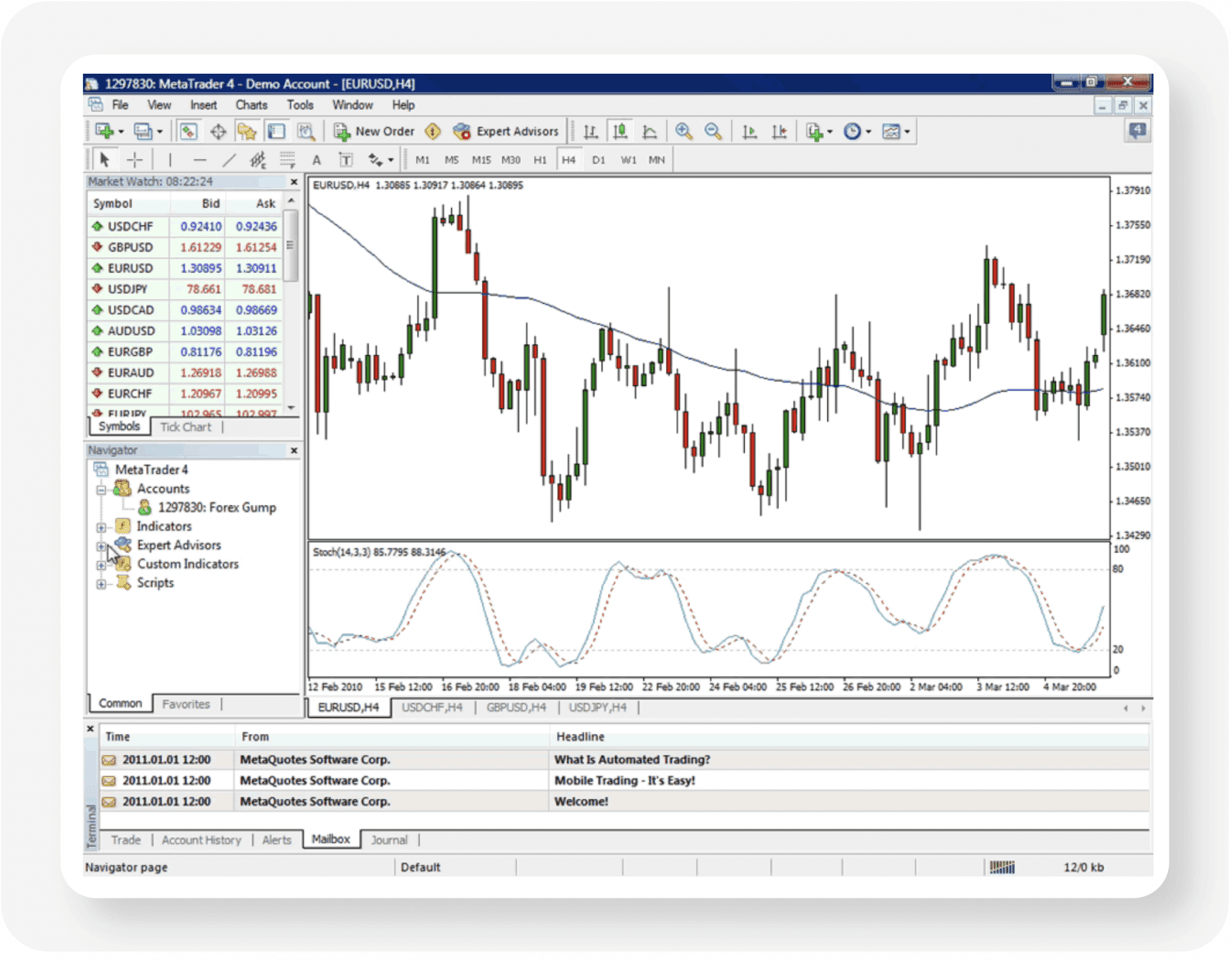
Task: Enable Chart Shift icon
Action: coord(779,131)
